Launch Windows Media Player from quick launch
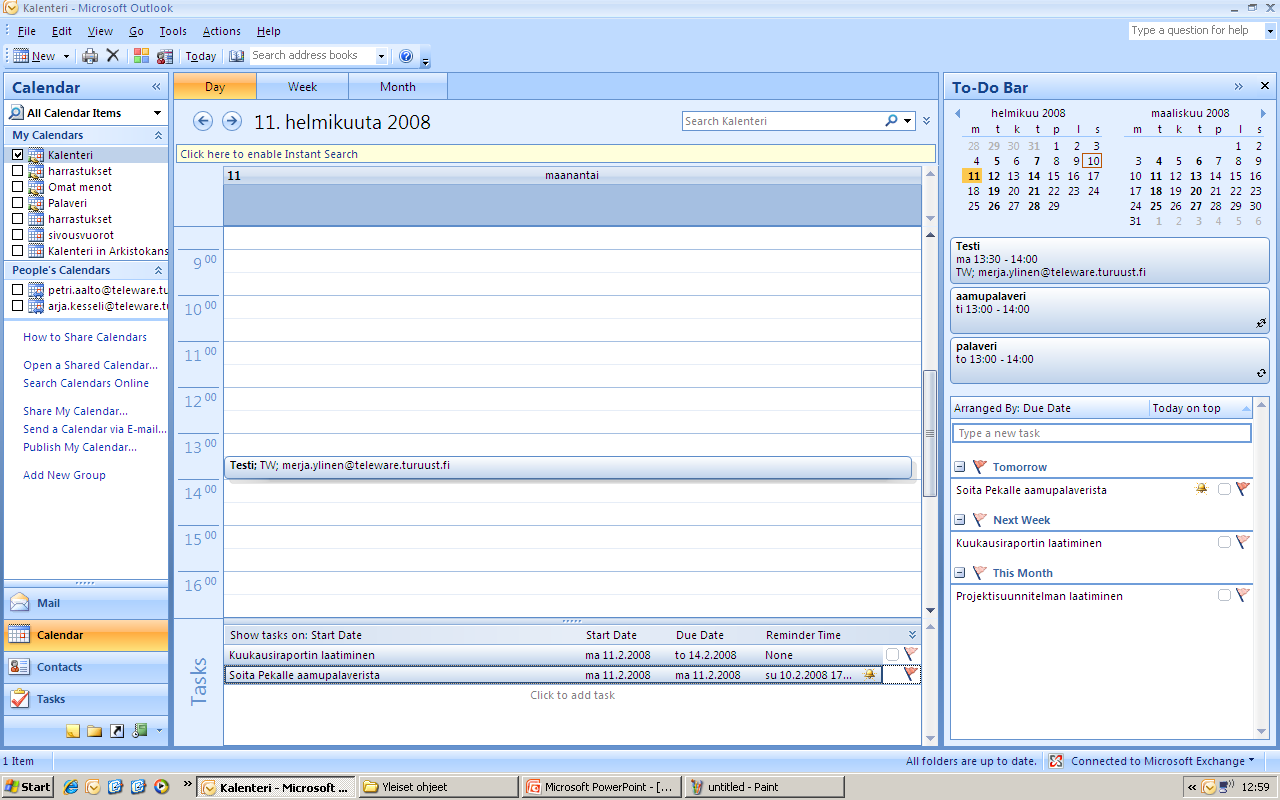 click(x=160, y=787)
